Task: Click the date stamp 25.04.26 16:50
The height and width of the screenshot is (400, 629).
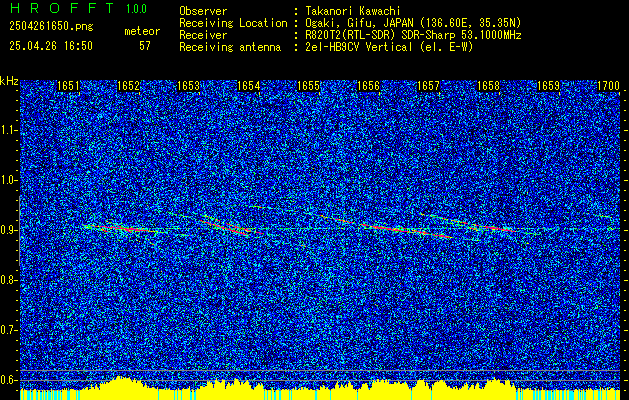Action: 51,46
